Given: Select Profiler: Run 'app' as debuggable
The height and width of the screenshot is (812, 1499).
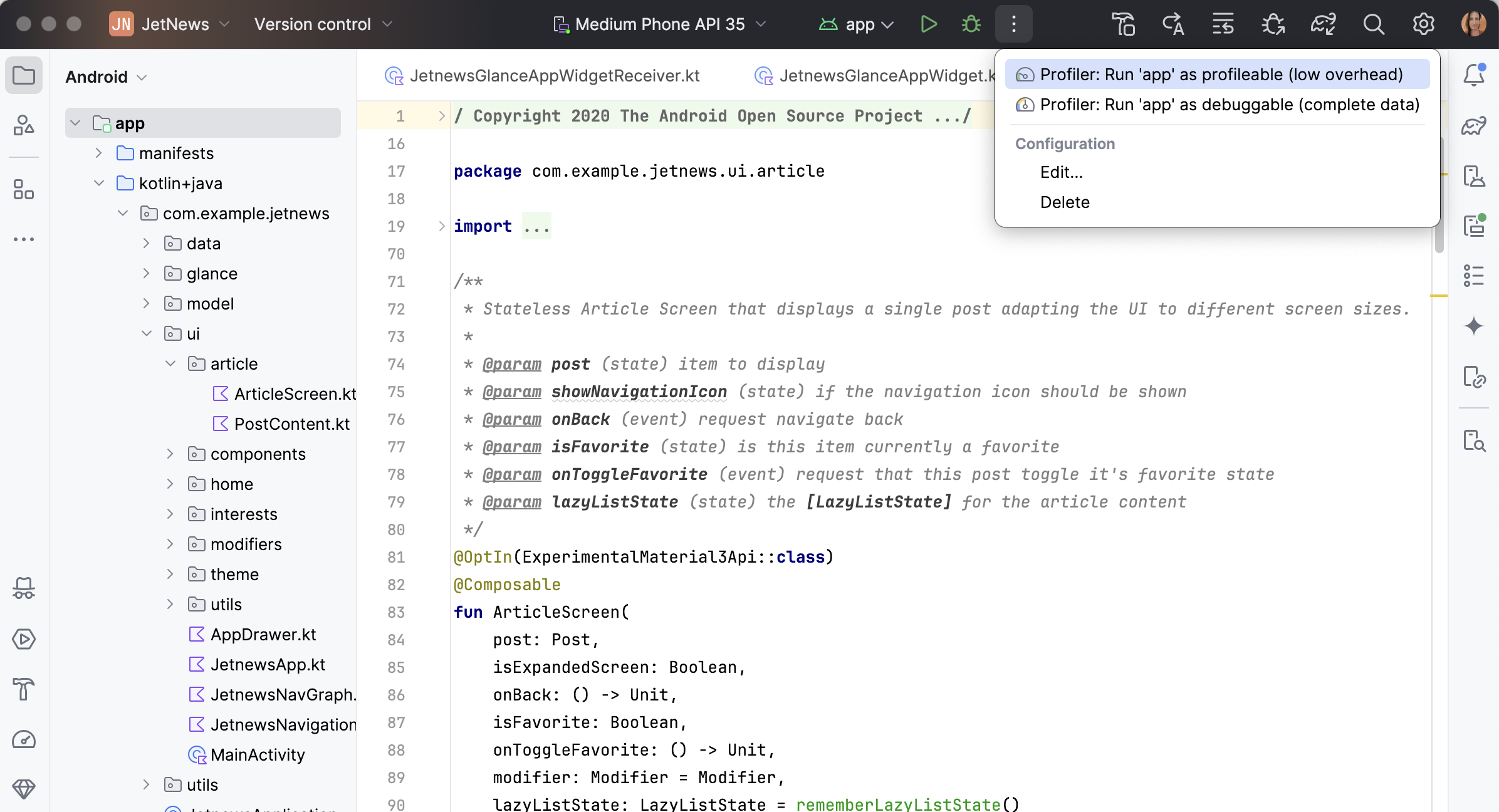Looking at the screenshot, I should click(1229, 105).
